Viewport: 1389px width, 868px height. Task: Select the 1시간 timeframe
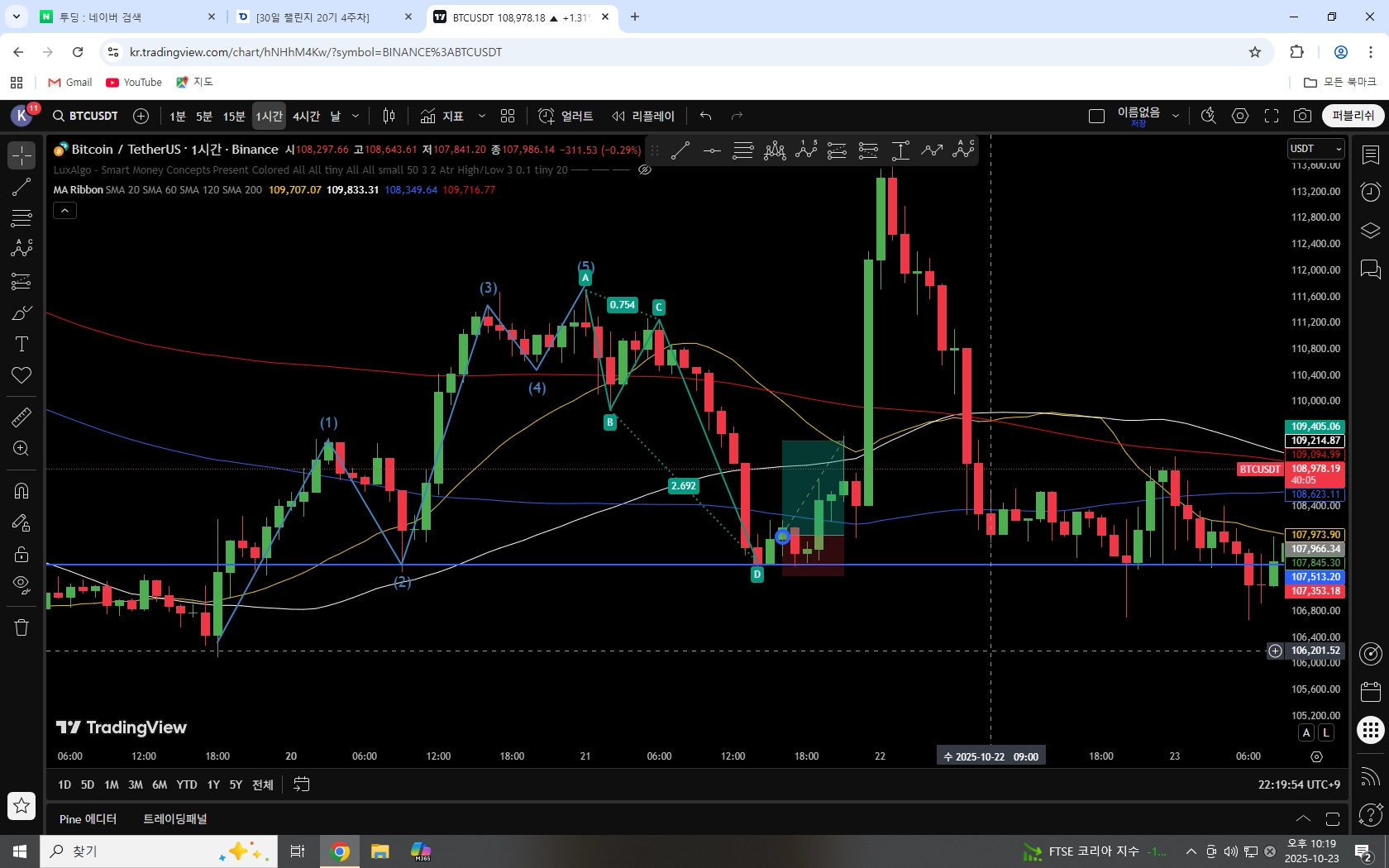[x=269, y=116]
